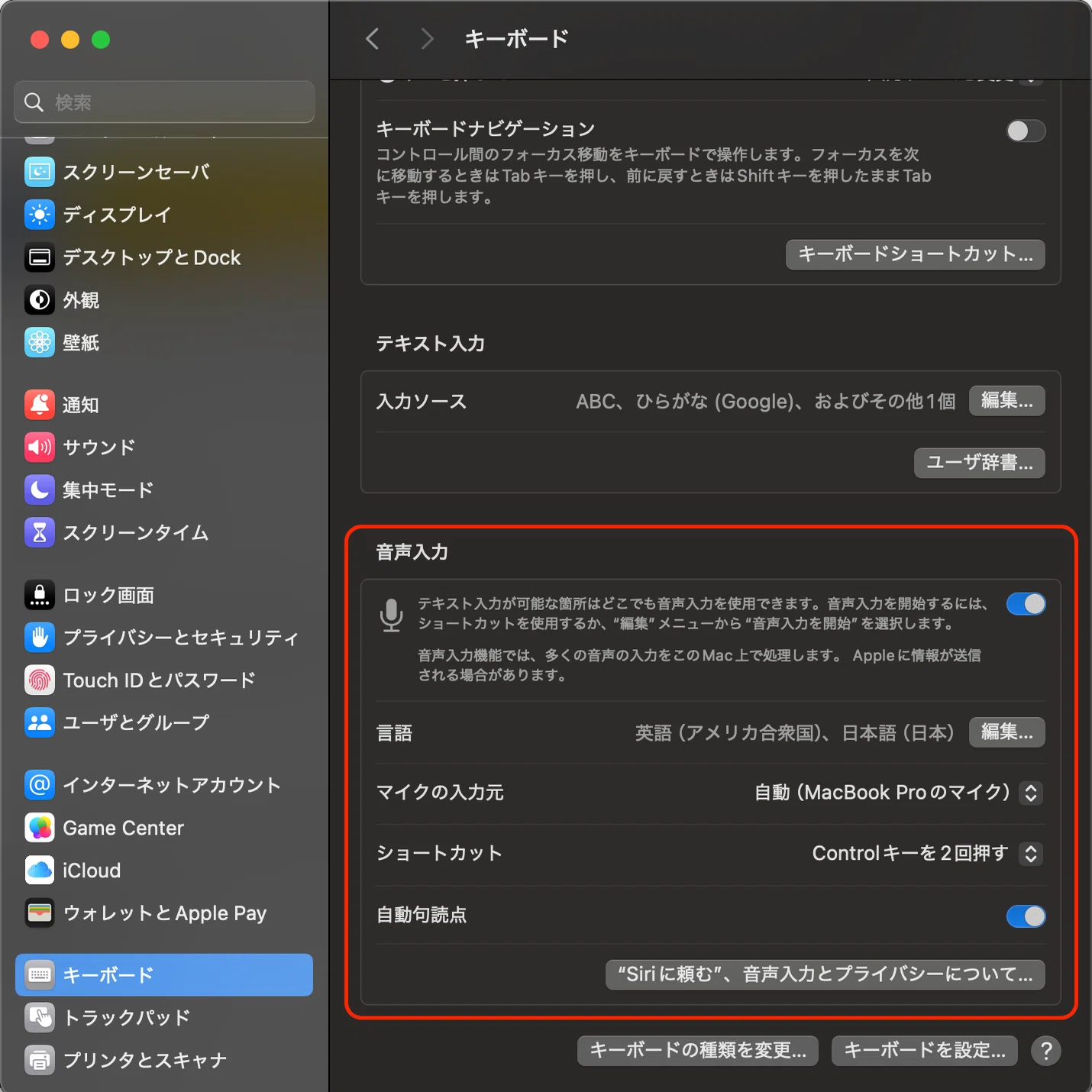Click the microphone icon in 音声入力
This screenshot has height=1092, width=1092.
point(392,615)
